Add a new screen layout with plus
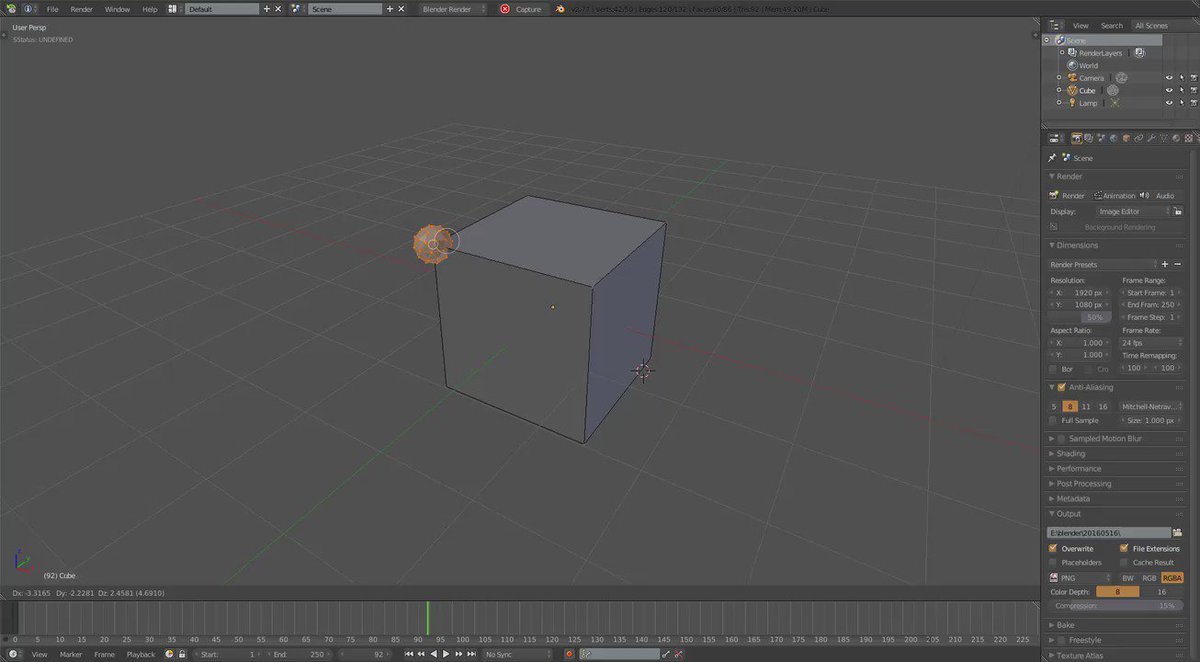Screen dimensions: 1200x662 pyautogui.click(x=266, y=9)
